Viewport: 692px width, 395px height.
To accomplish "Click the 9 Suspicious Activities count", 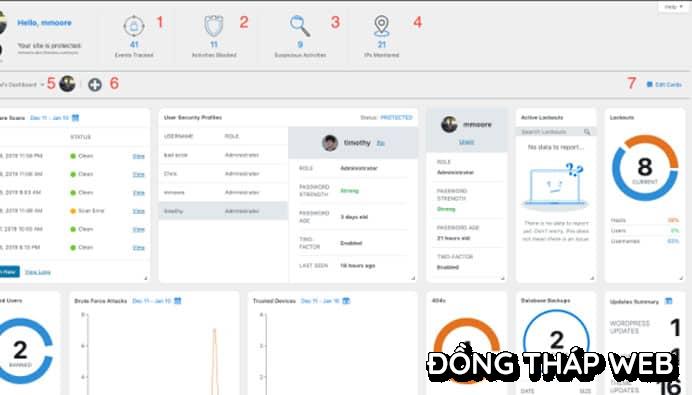I will [300, 45].
